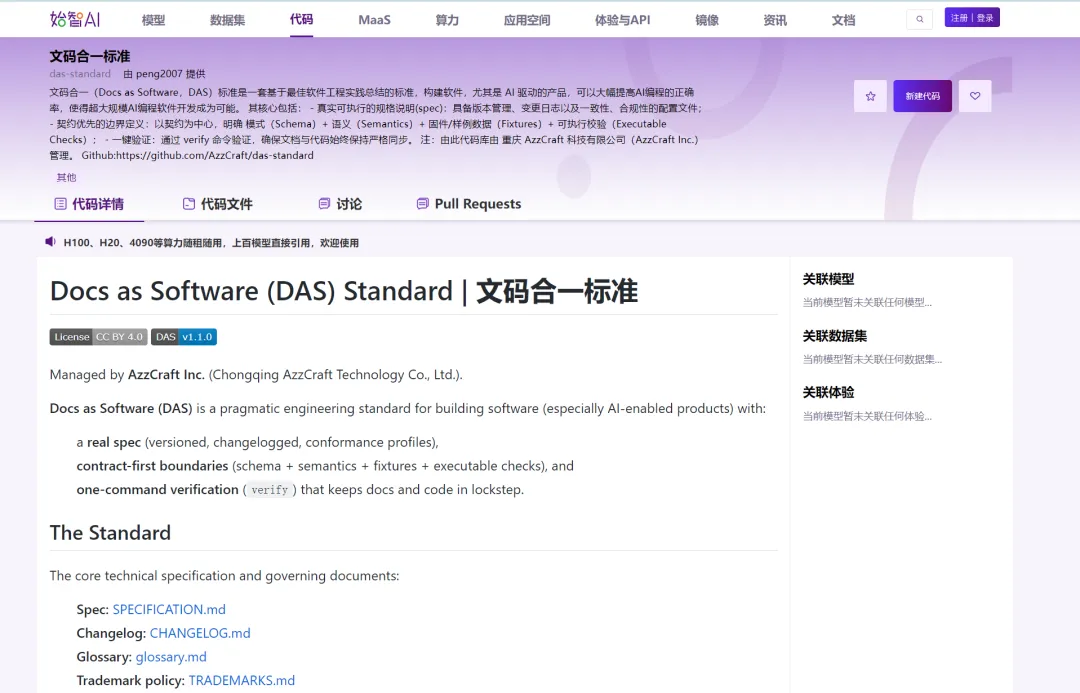Click the 当前模型暂未关联任何数据集 text
This screenshot has height=693, width=1080.
pos(872,359)
